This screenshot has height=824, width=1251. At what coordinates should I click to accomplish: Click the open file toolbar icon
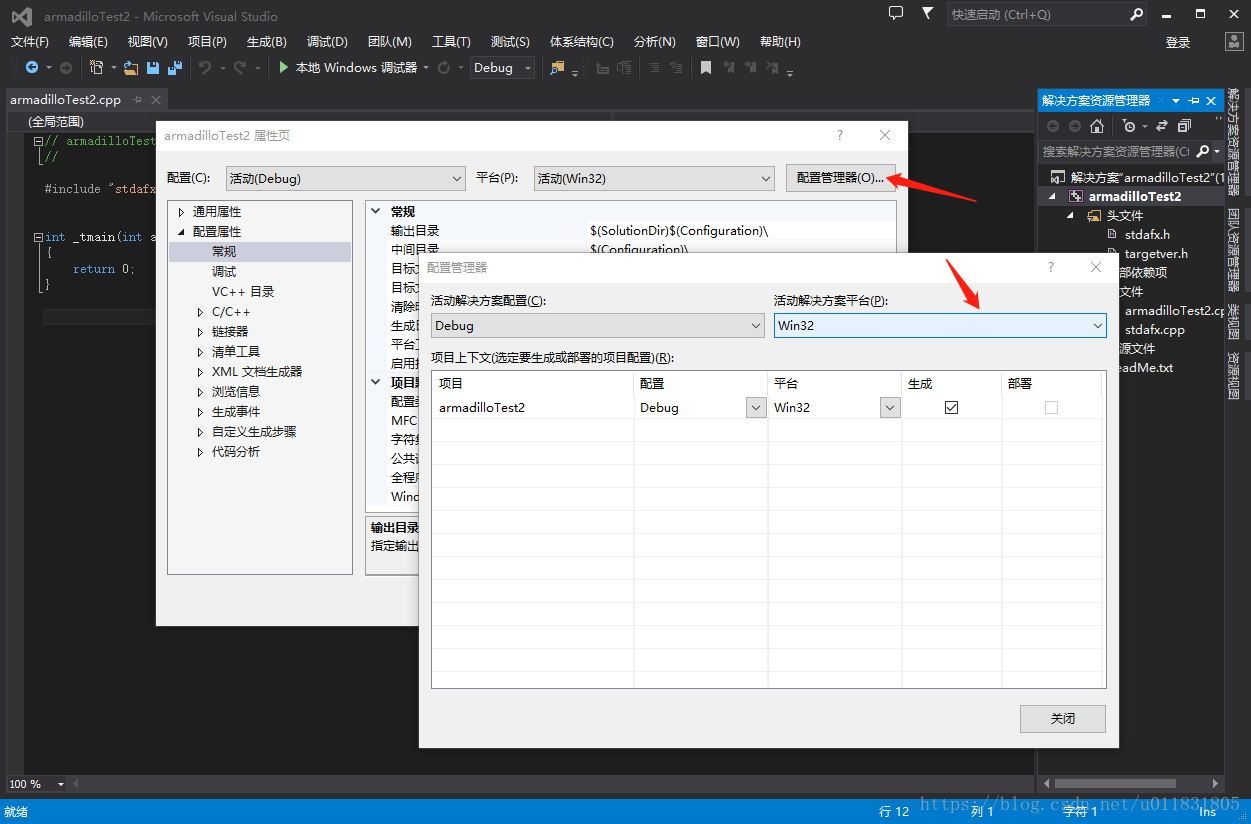pyautogui.click(x=130, y=67)
